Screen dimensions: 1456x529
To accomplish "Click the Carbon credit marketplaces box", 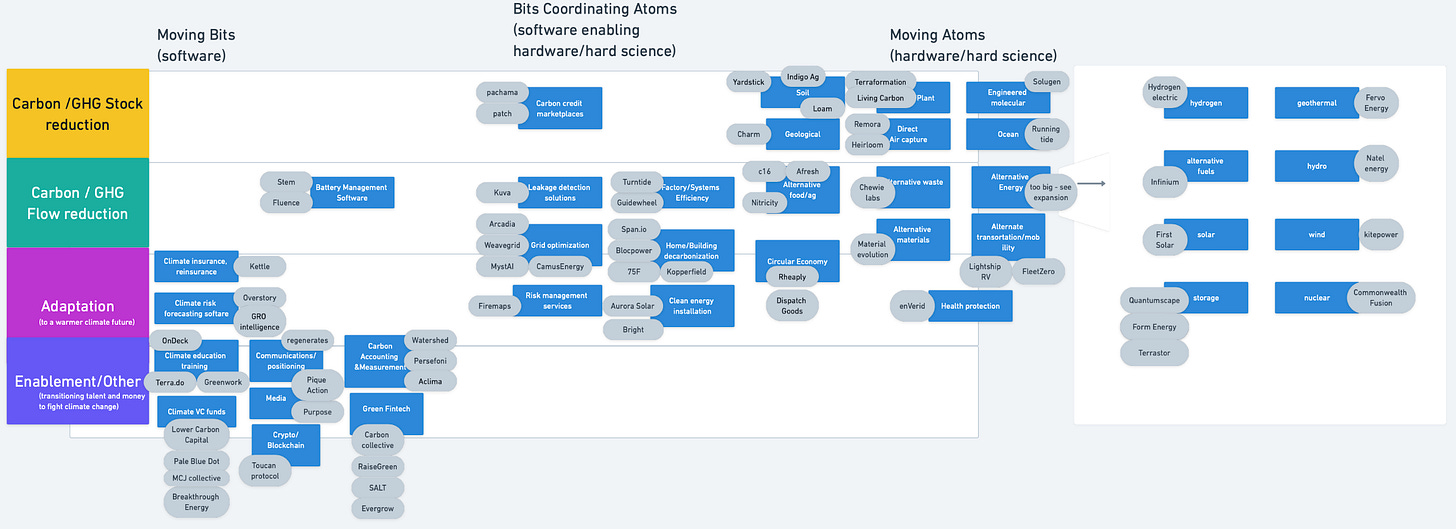I will click(x=560, y=108).
